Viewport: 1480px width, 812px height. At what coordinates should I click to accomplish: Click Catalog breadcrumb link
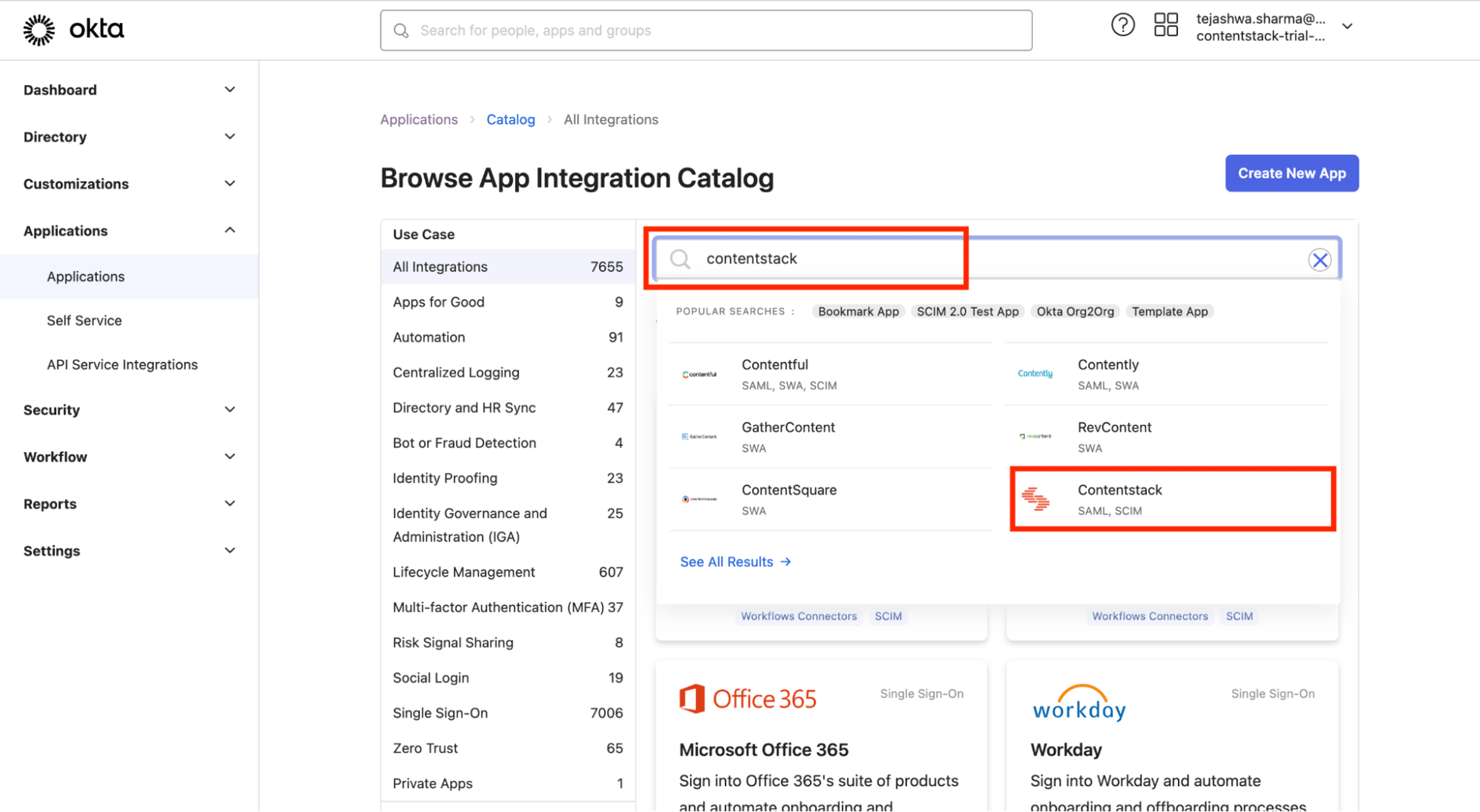click(x=510, y=119)
